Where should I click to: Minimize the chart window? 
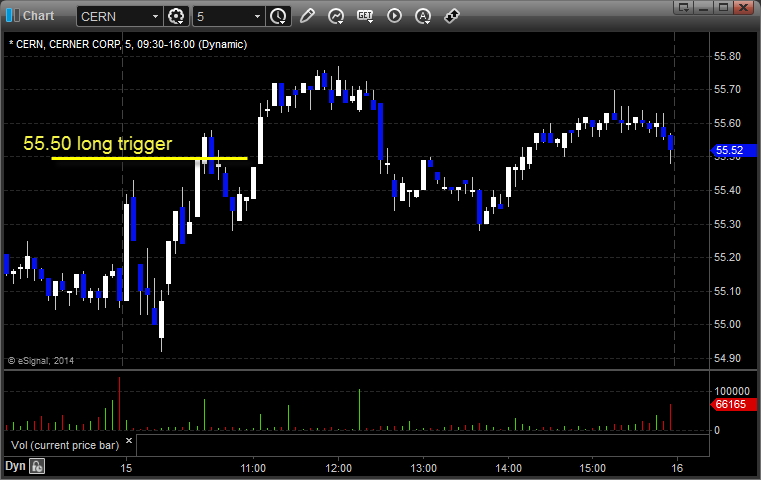coord(704,7)
